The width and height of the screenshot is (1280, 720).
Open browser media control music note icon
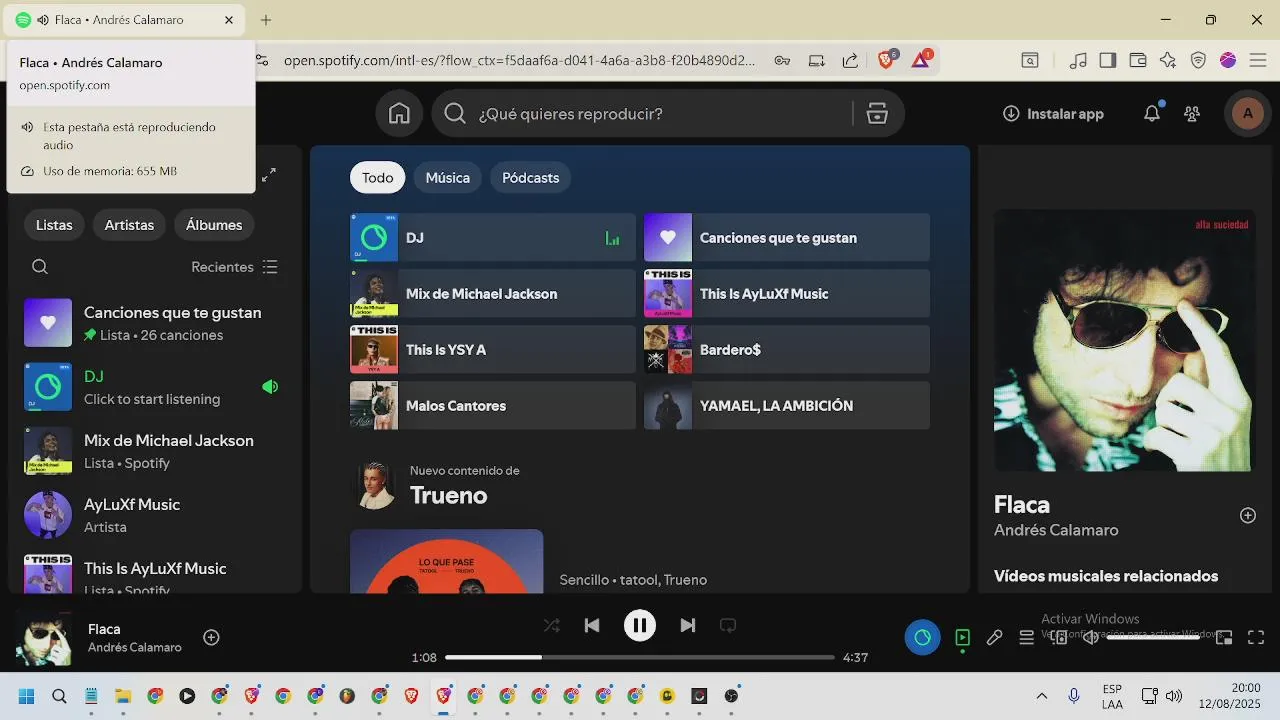(1078, 60)
